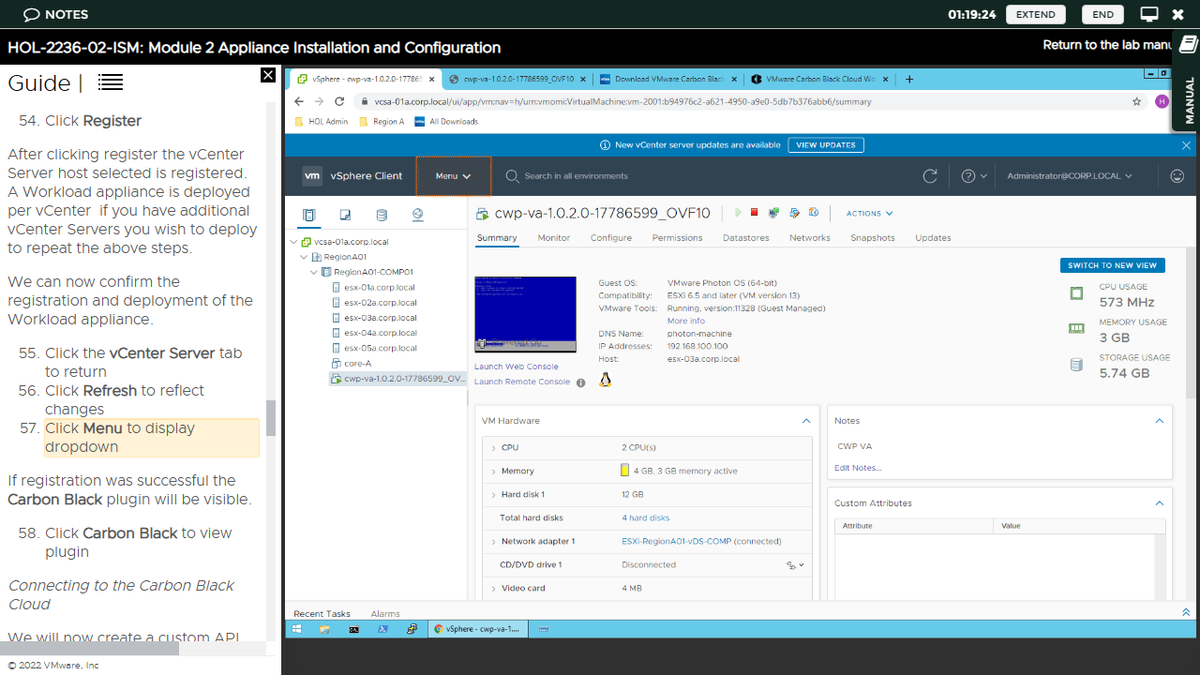Click the Launch Web Console link
This screenshot has width=1200, height=675.
[516, 367]
